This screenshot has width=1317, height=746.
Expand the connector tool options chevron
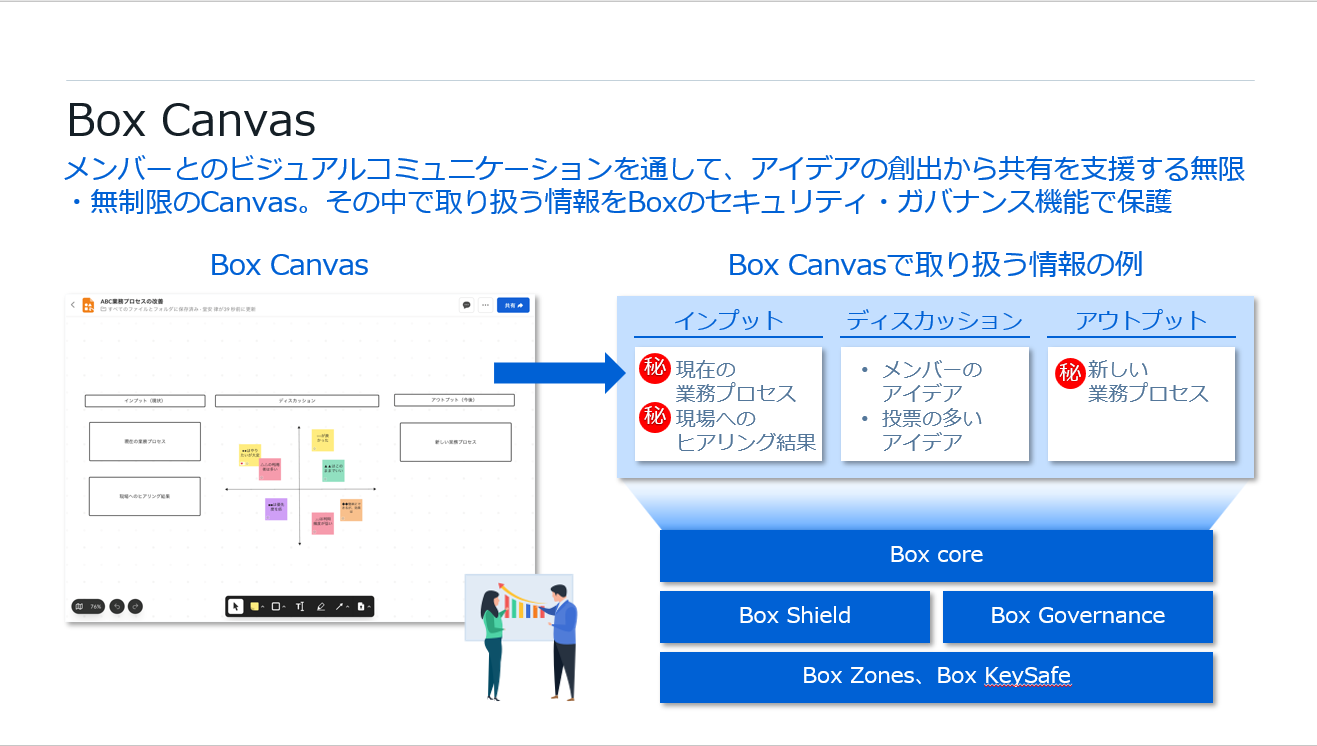pos(347,606)
